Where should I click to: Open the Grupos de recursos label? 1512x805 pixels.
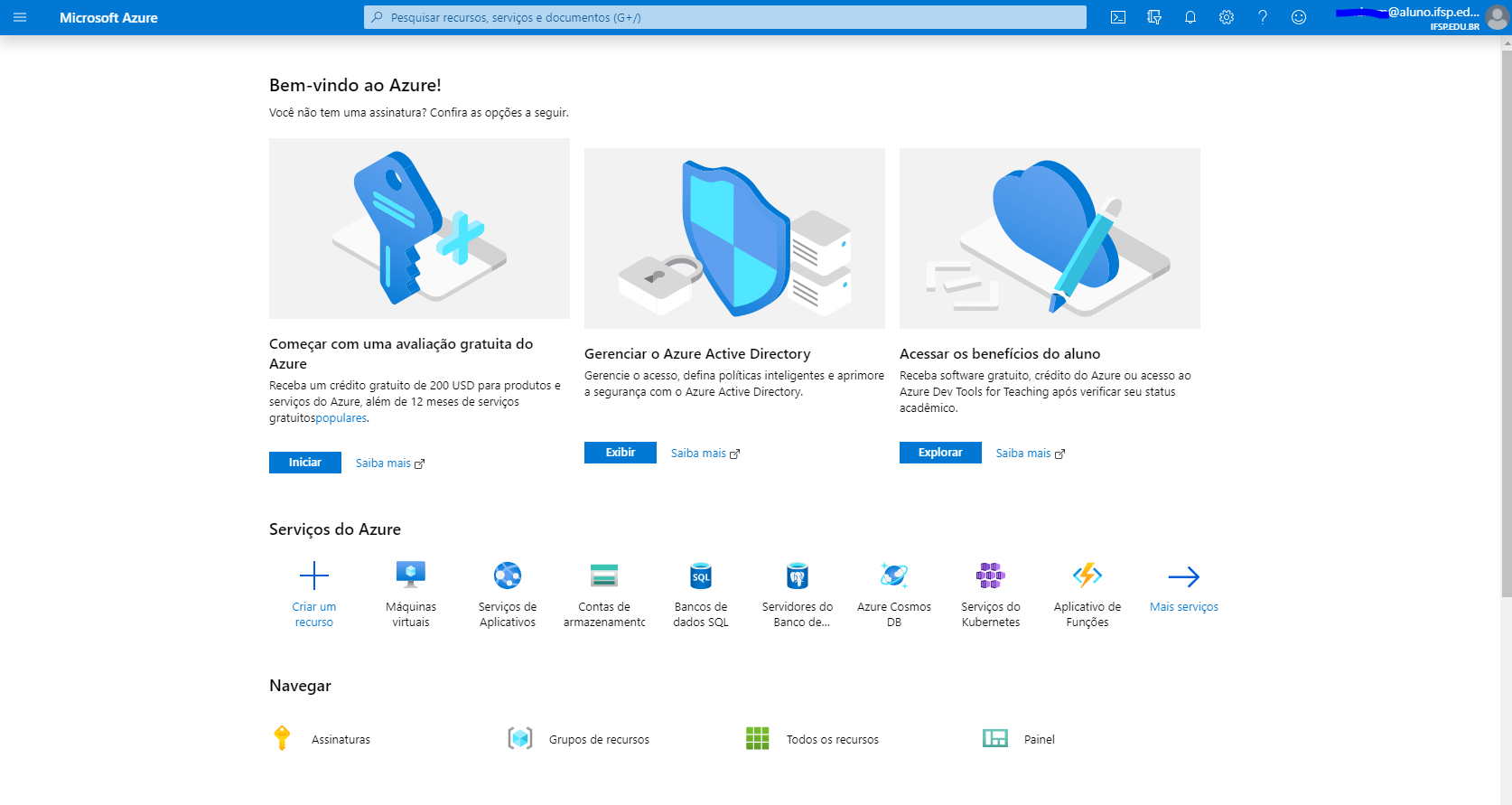[599, 739]
